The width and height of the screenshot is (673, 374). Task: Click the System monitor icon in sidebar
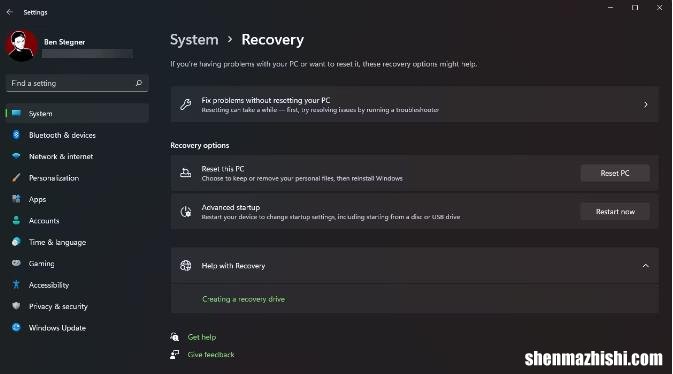pyautogui.click(x=16, y=113)
